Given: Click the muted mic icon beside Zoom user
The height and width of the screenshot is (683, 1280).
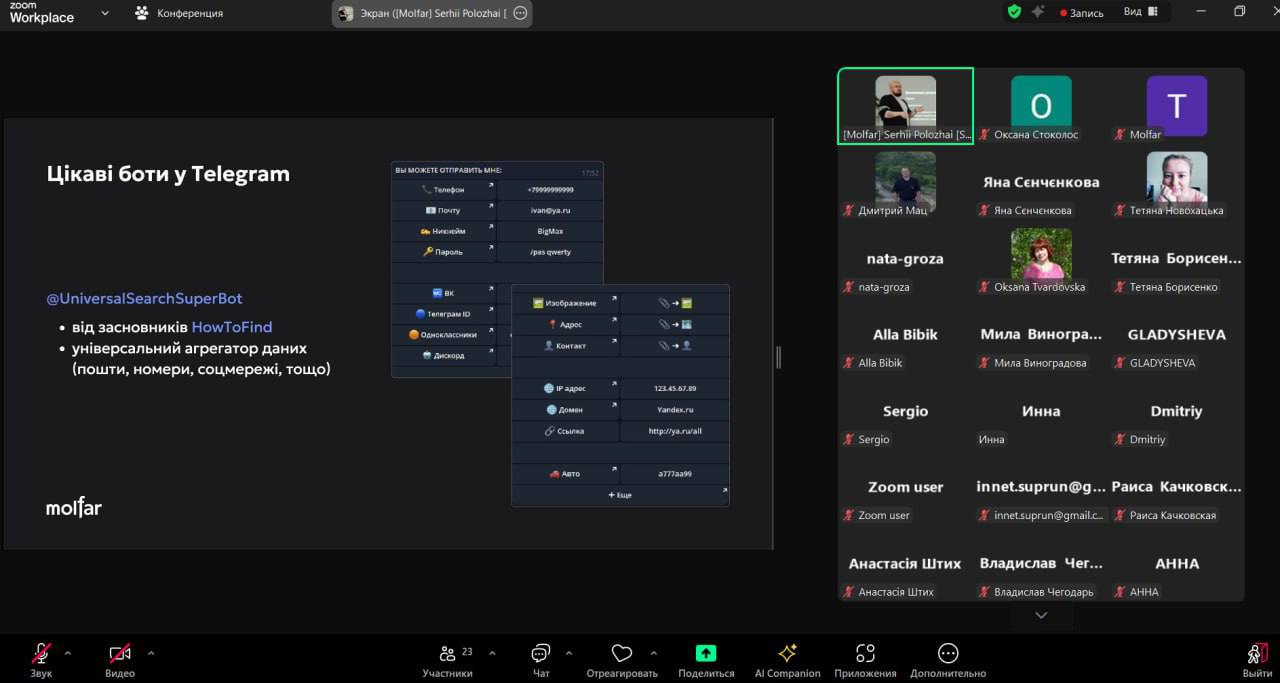Looking at the screenshot, I should coord(849,515).
